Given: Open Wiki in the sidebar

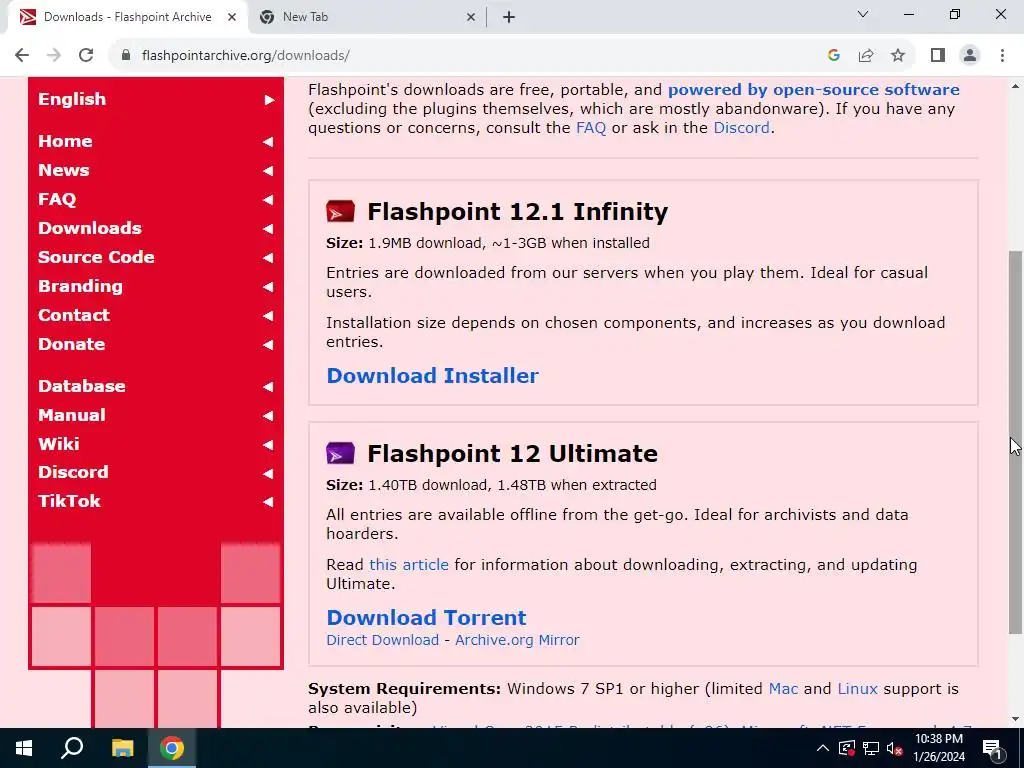Looking at the screenshot, I should click(59, 444).
